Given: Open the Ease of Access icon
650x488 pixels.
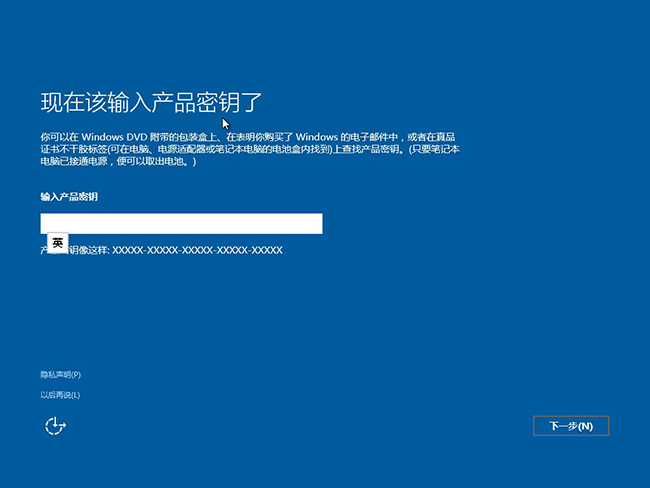Looking at the screenshot, I should [55, 426].
